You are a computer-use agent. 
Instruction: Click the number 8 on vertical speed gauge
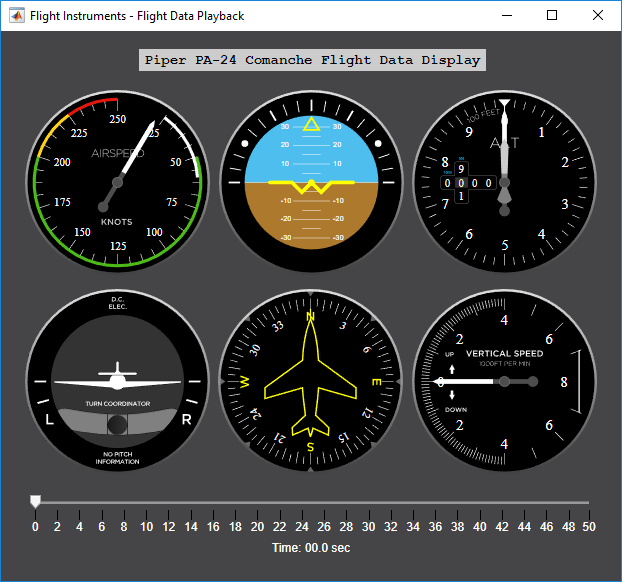tap(564, 382)
